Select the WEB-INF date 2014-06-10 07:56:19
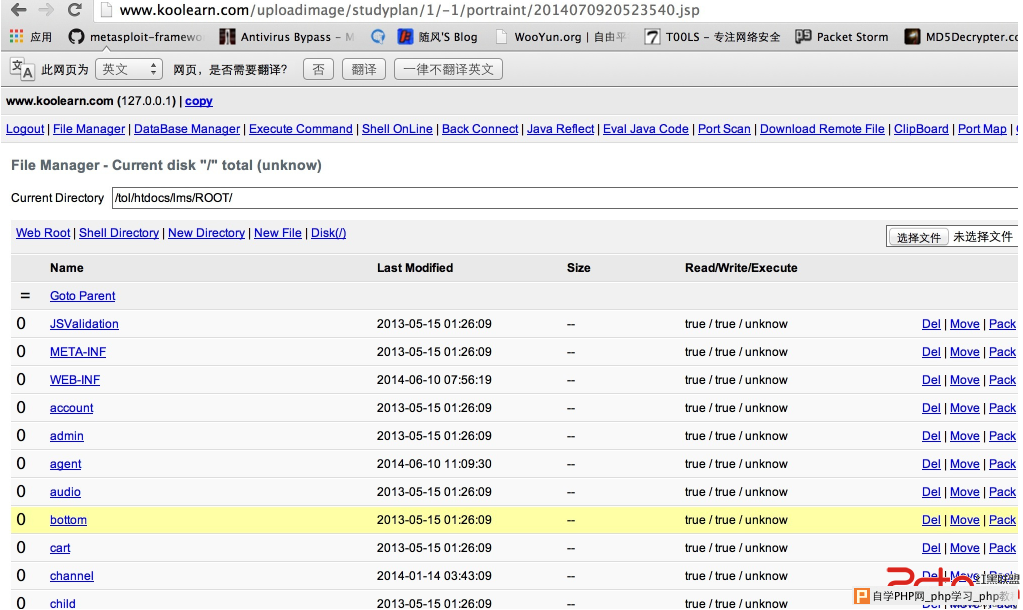The width and height of the screenshot is (1023, 610). [x=434, y=380]
